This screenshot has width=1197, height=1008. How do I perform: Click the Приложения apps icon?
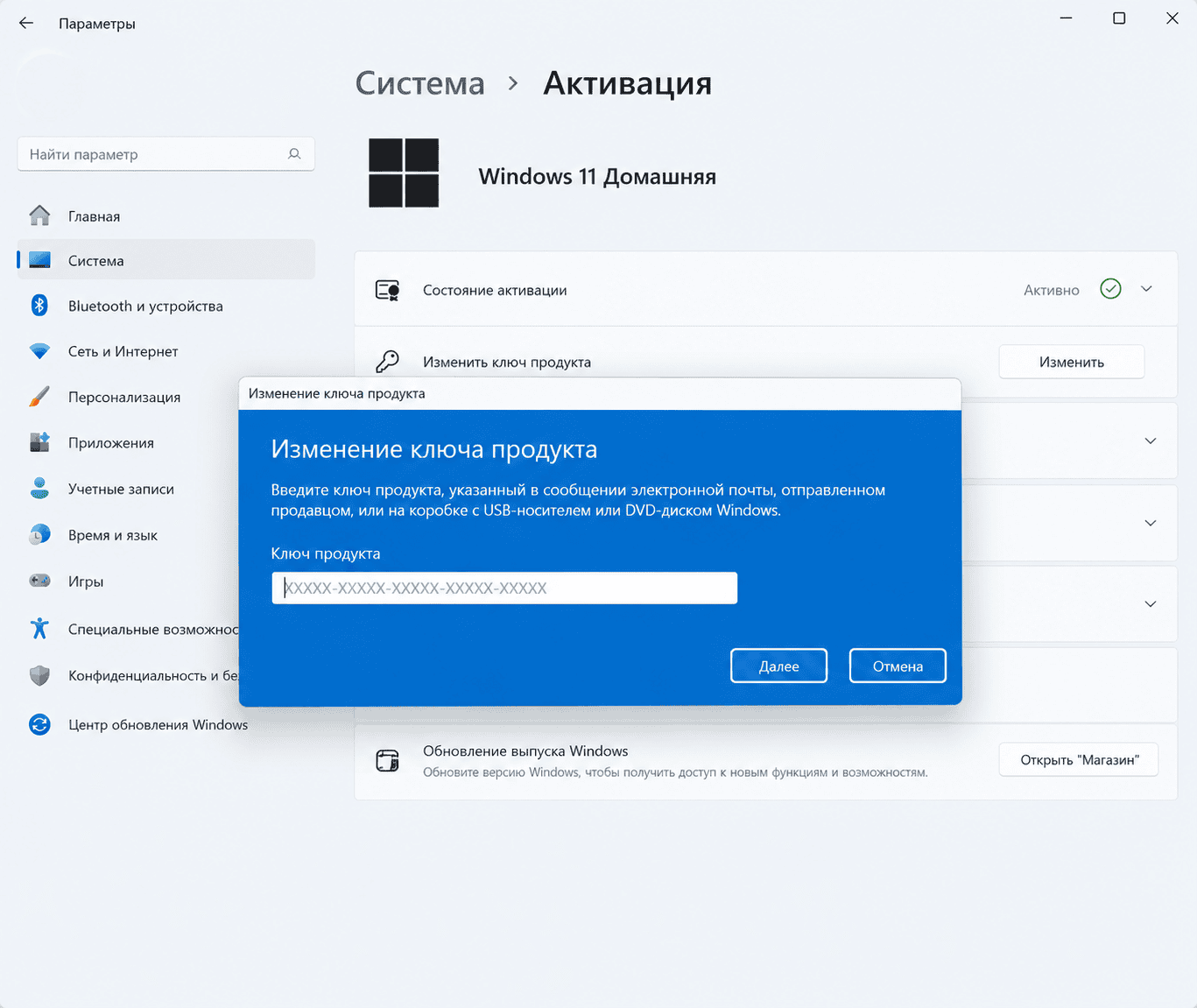pos(39,442)
